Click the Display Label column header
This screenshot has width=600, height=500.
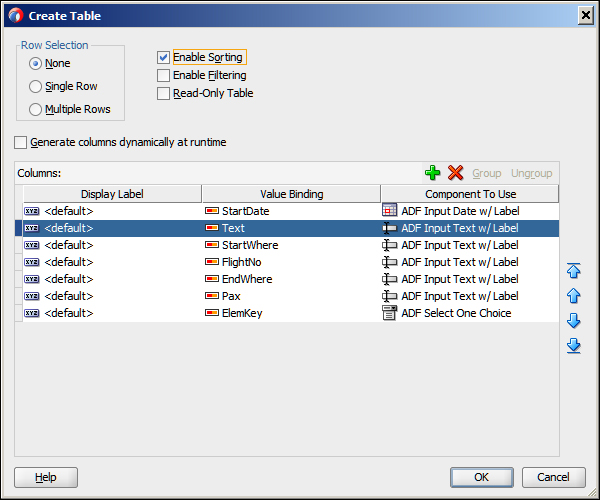coord(112,194)
